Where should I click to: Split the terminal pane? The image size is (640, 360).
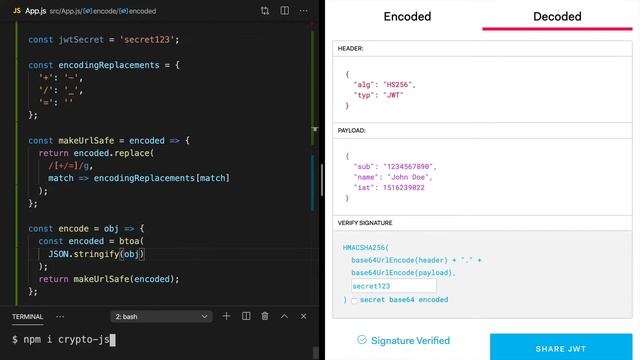246,316
